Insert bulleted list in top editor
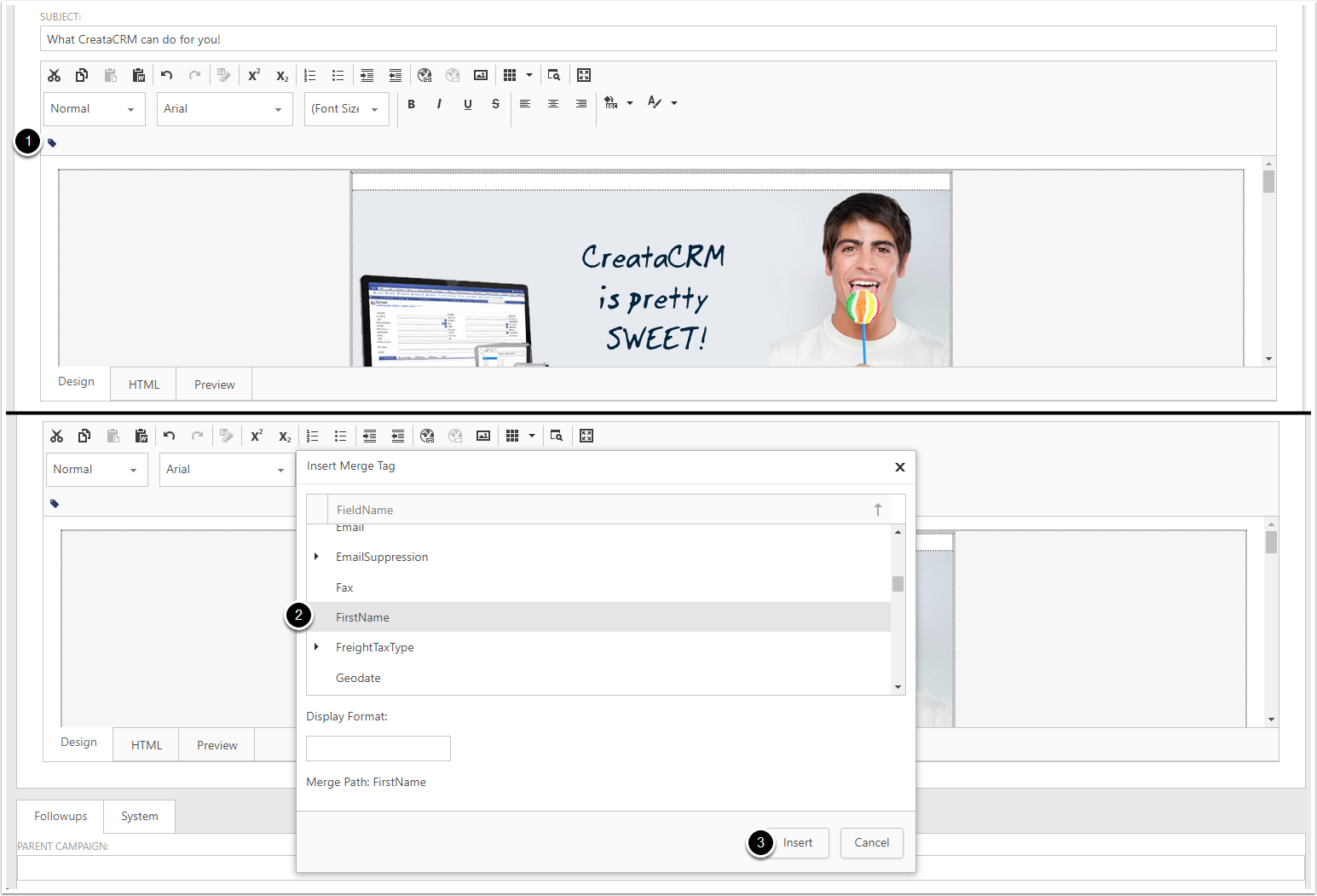The width and height of the screenshot is (1317, 896). pyautogui.click(x=338, y=75)
